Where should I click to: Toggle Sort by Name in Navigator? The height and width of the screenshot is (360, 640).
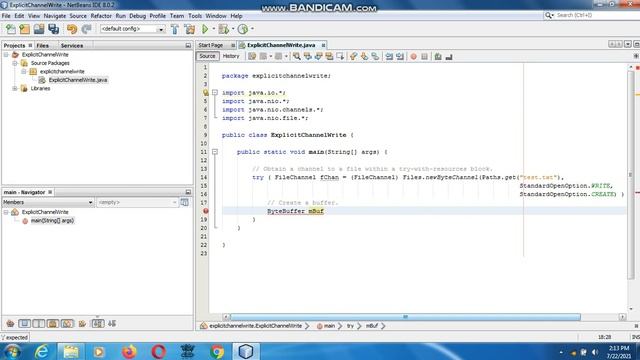(x=98, y=324)
